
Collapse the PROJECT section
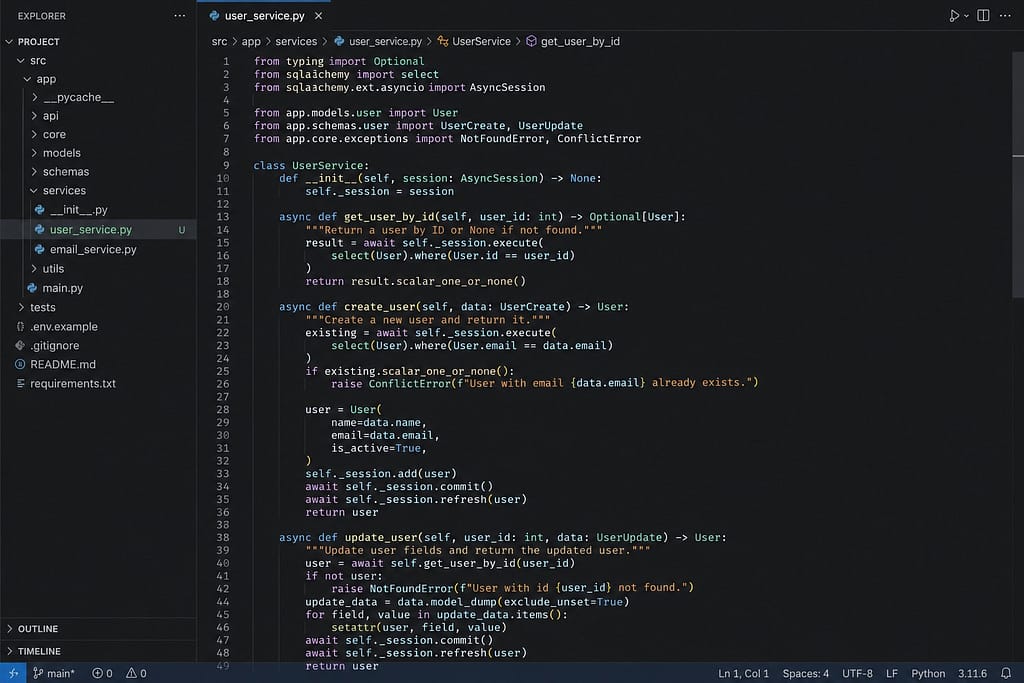(x=9, y=42)
